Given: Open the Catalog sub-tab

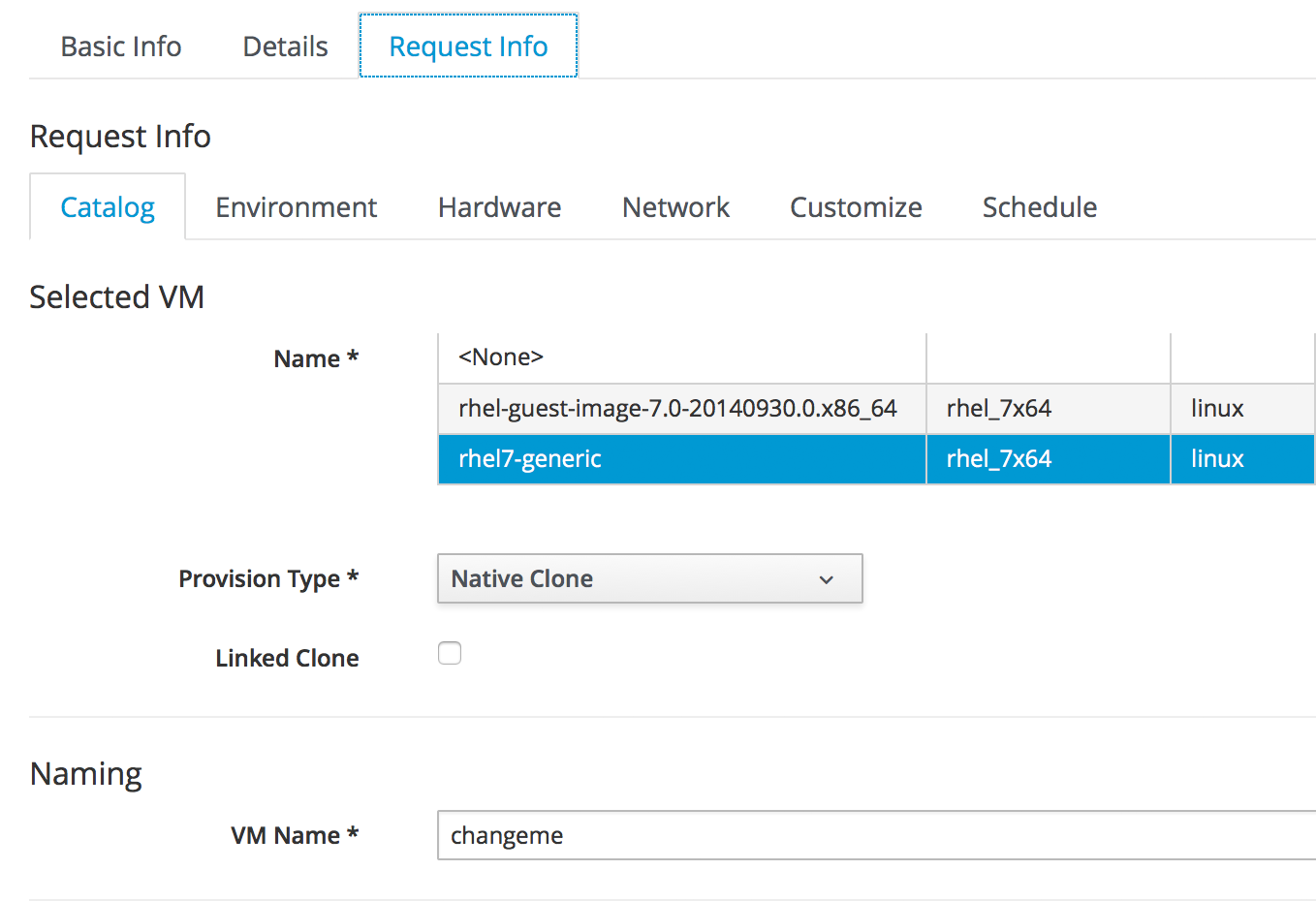Looking at the screenshot, I should 108,207.
